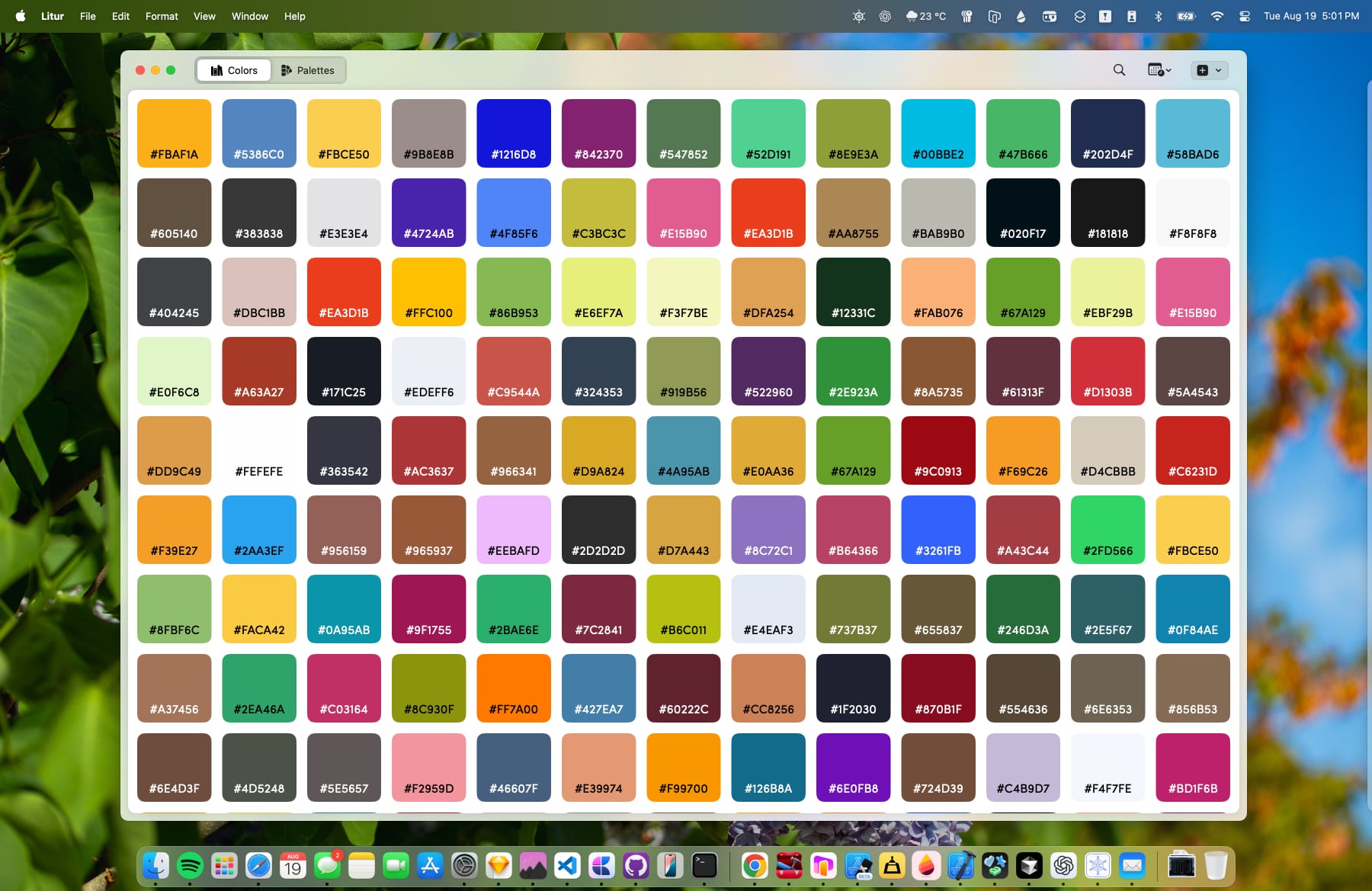Click the stacked layers icon in menu bar
Viewport: 1372px width, 891px height.
pyautogui.click(x=1079, y=16)
